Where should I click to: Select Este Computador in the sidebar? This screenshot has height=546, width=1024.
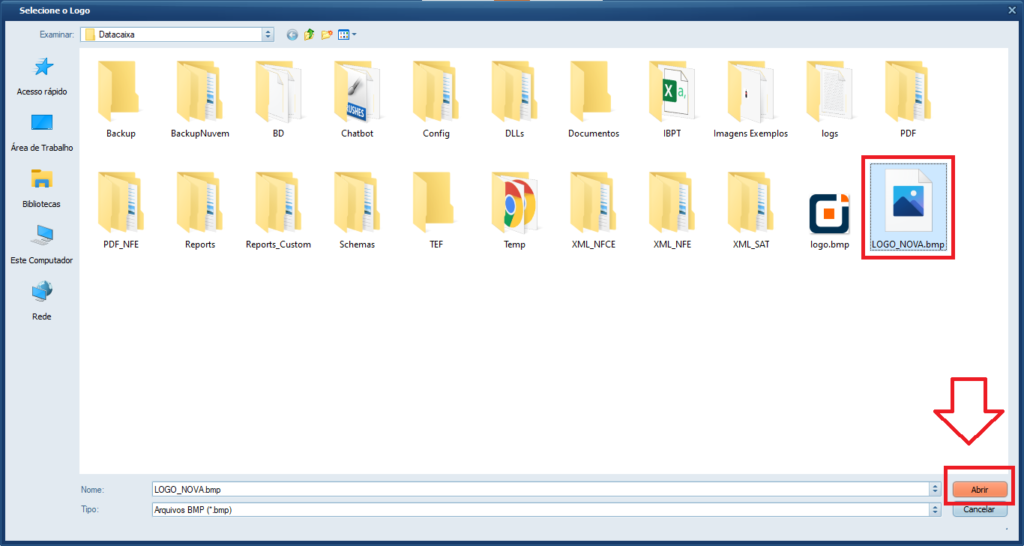tap(42, 243)
